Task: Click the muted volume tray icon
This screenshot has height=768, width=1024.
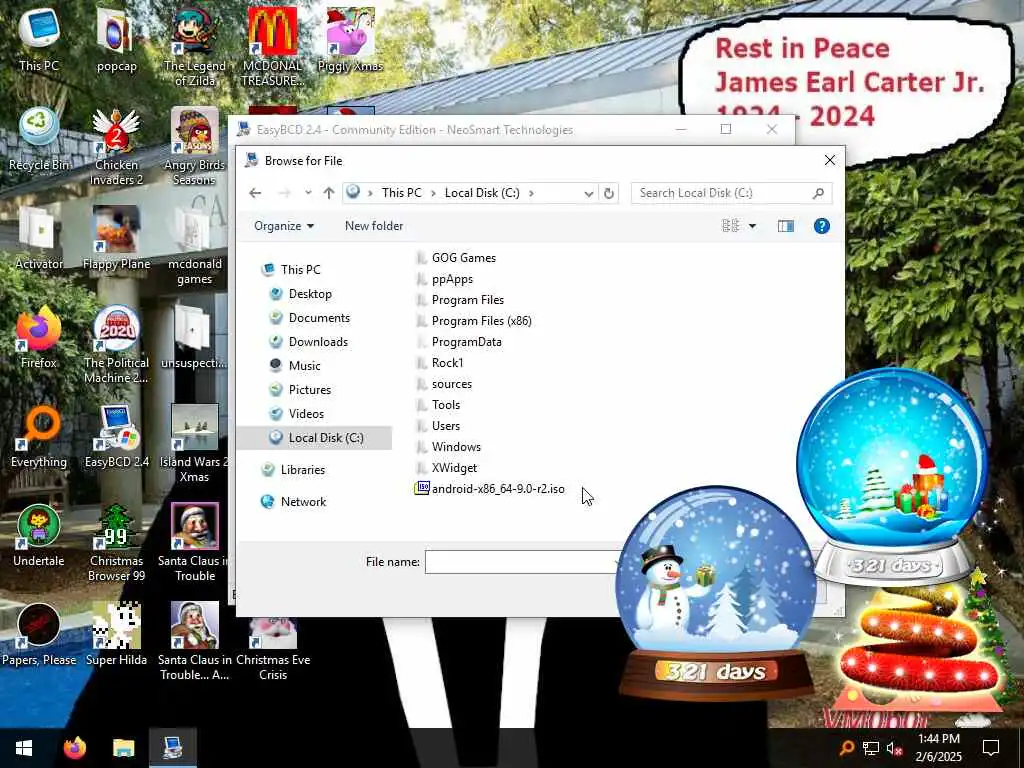Action: click(x=894, y=748)
